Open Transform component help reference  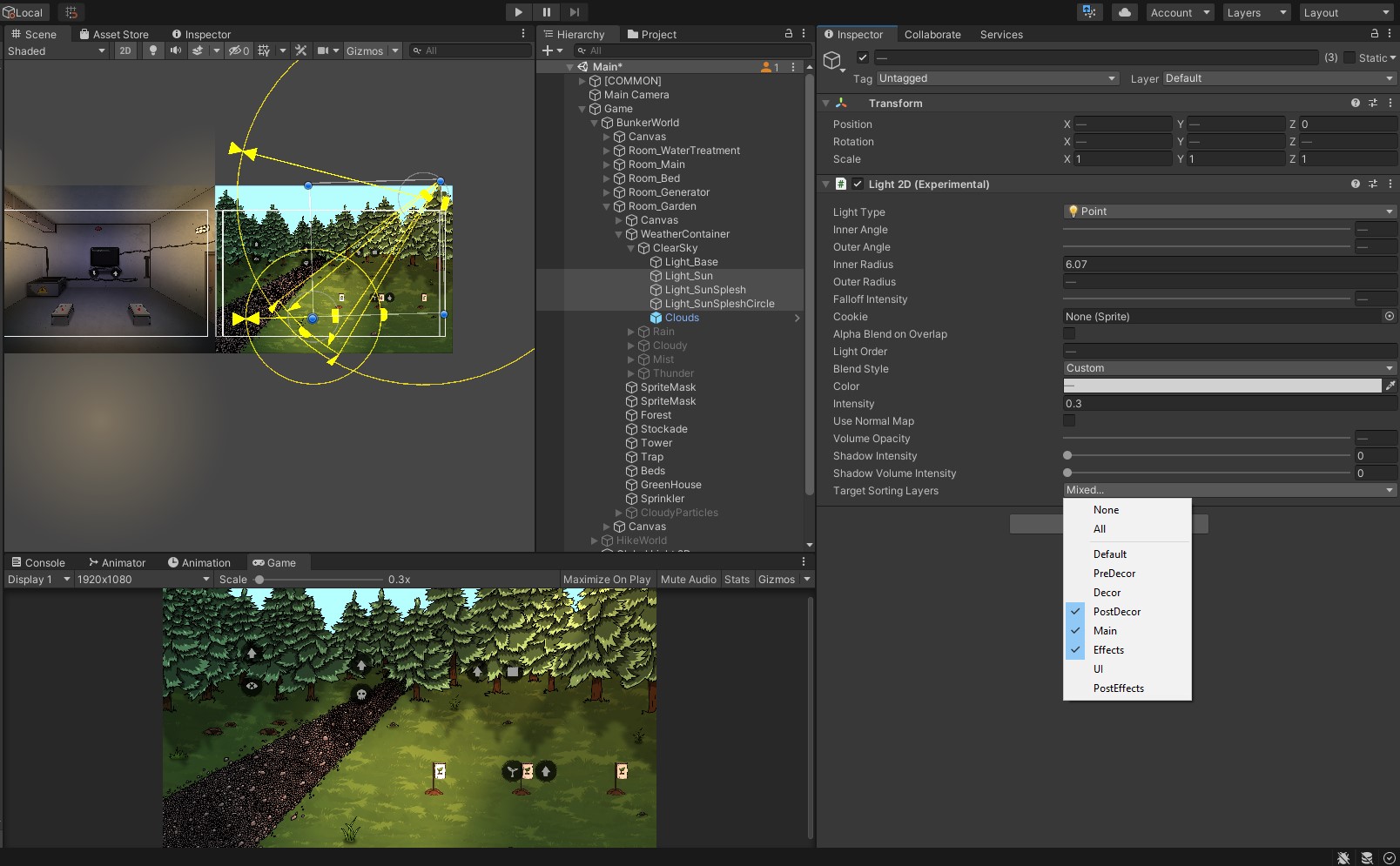tap(1356, 103)
